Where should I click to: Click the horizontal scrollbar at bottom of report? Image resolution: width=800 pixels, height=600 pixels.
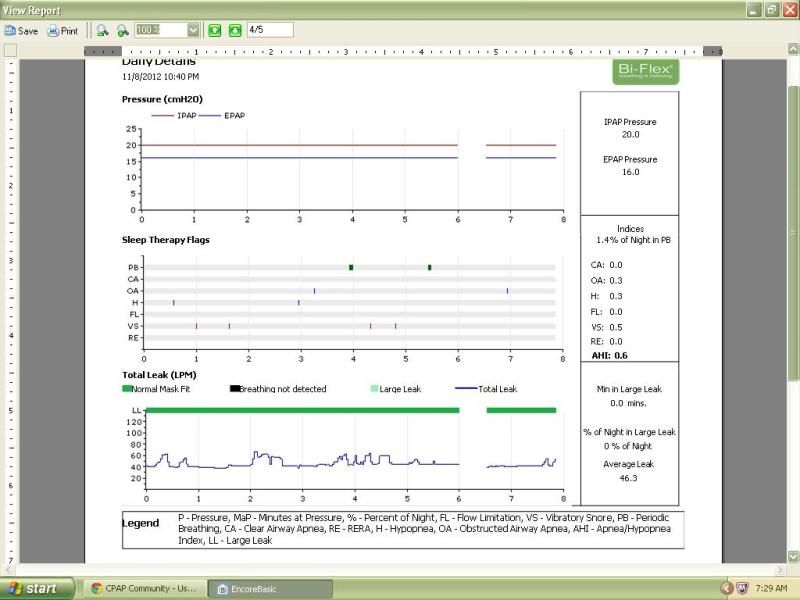pyautogui.click(x=393, y=569)
